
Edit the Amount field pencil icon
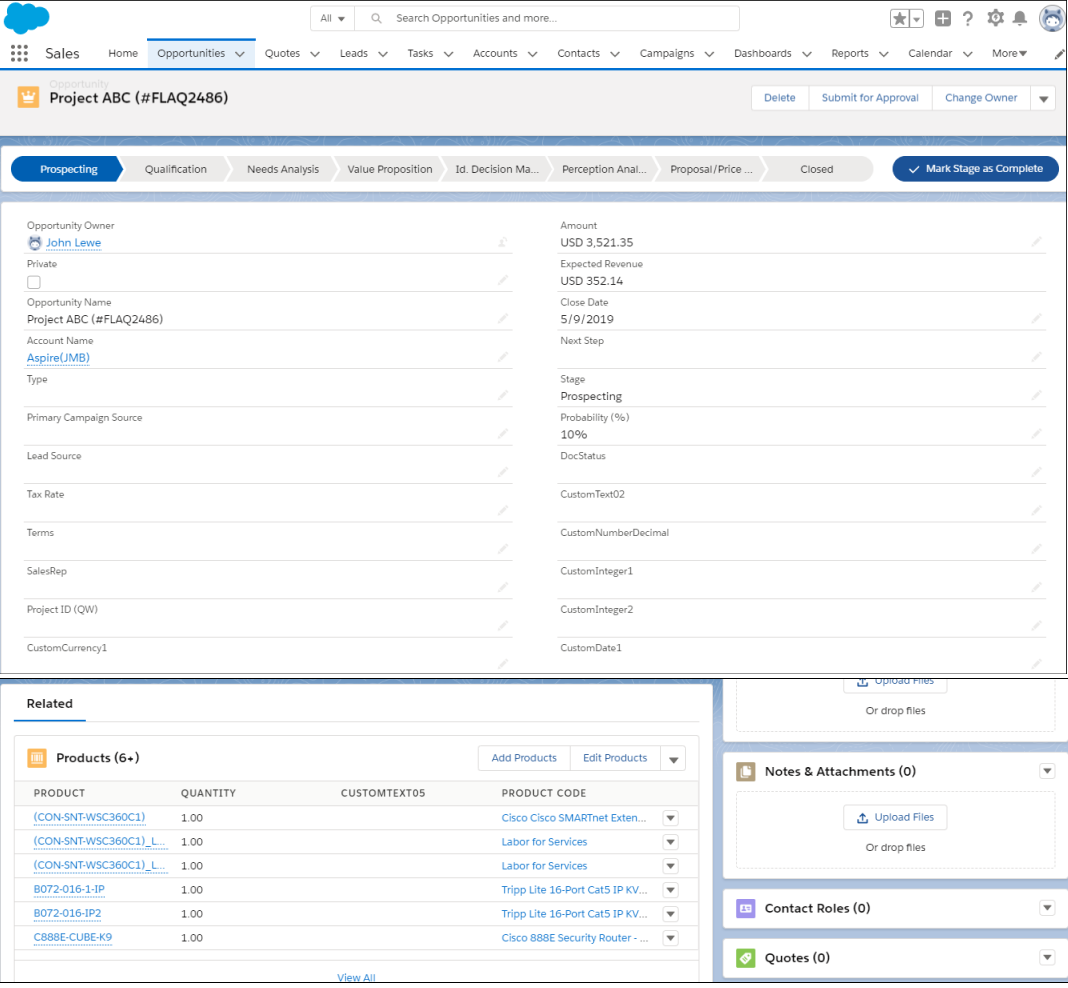click(1037, 242)
